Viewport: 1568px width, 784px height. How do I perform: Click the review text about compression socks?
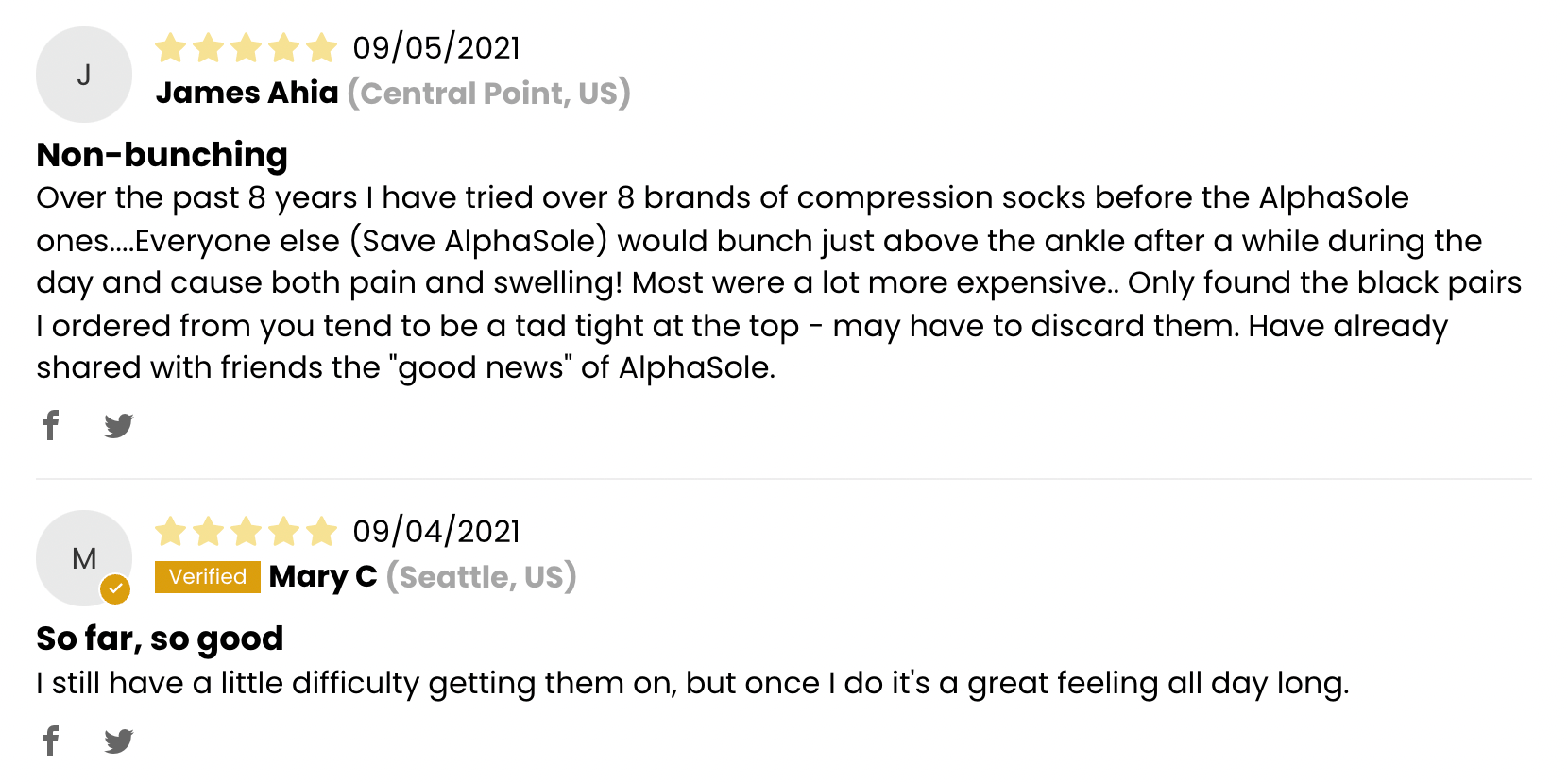pos(779,282)
